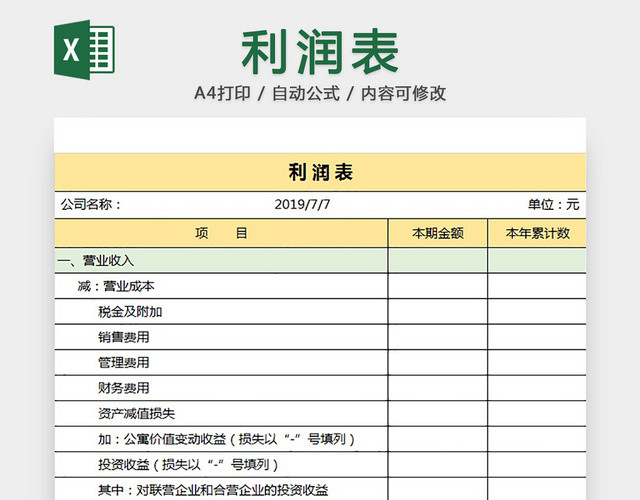This screenshot has width=640, height=500.
Task: Click 本年累计数 cell for 营业收入 row
Action: tap(537, 260)
